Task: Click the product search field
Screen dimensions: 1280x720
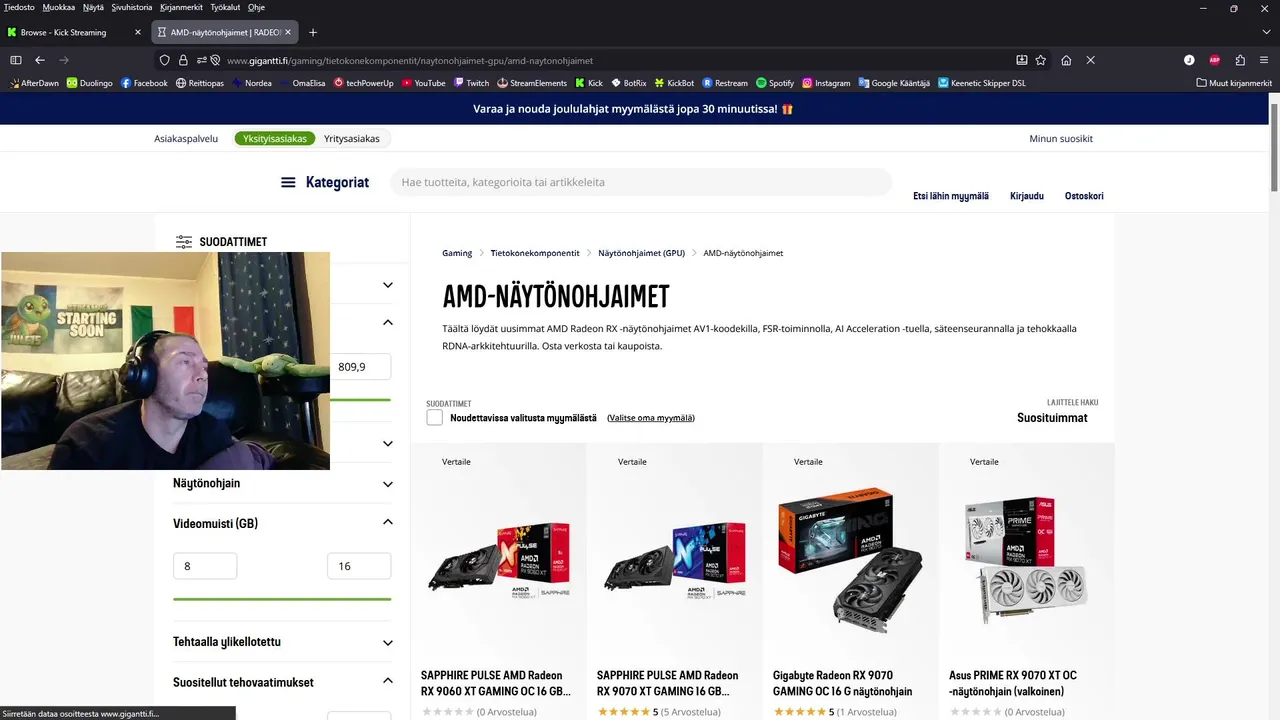Action: pyautogui.click(x=640, y=182)
